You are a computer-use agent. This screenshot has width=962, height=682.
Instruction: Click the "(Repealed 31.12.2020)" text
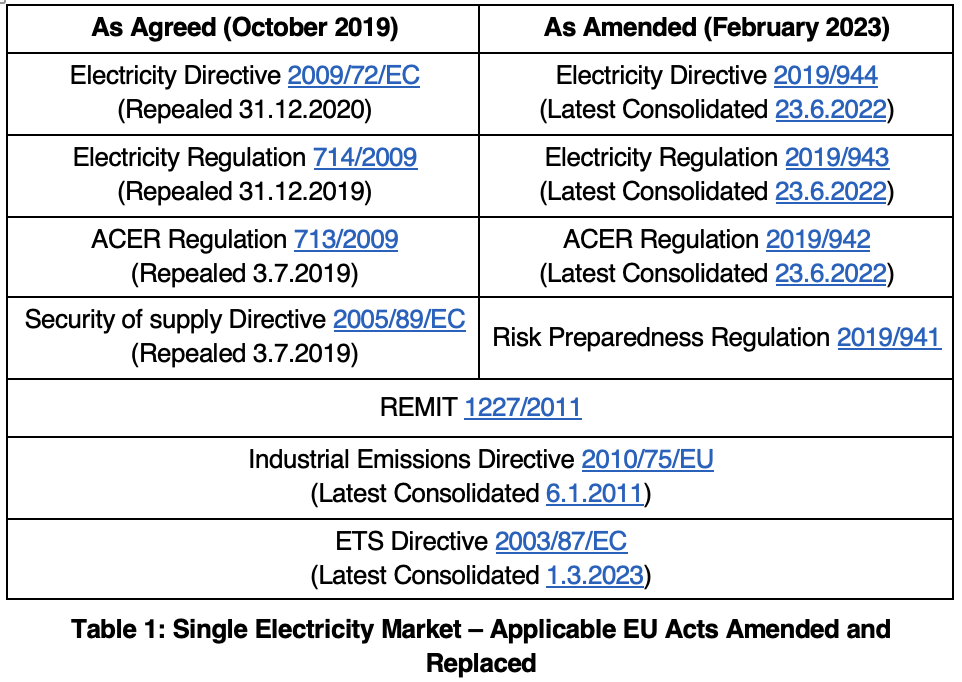(x=244, y=109)
